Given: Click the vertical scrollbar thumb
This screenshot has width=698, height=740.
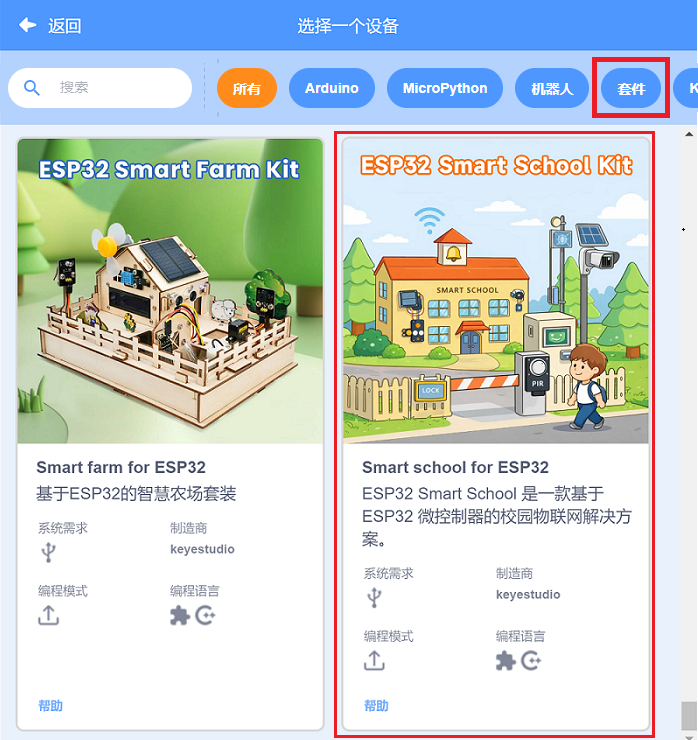Looking at the screenshot, I should (689, 715).
